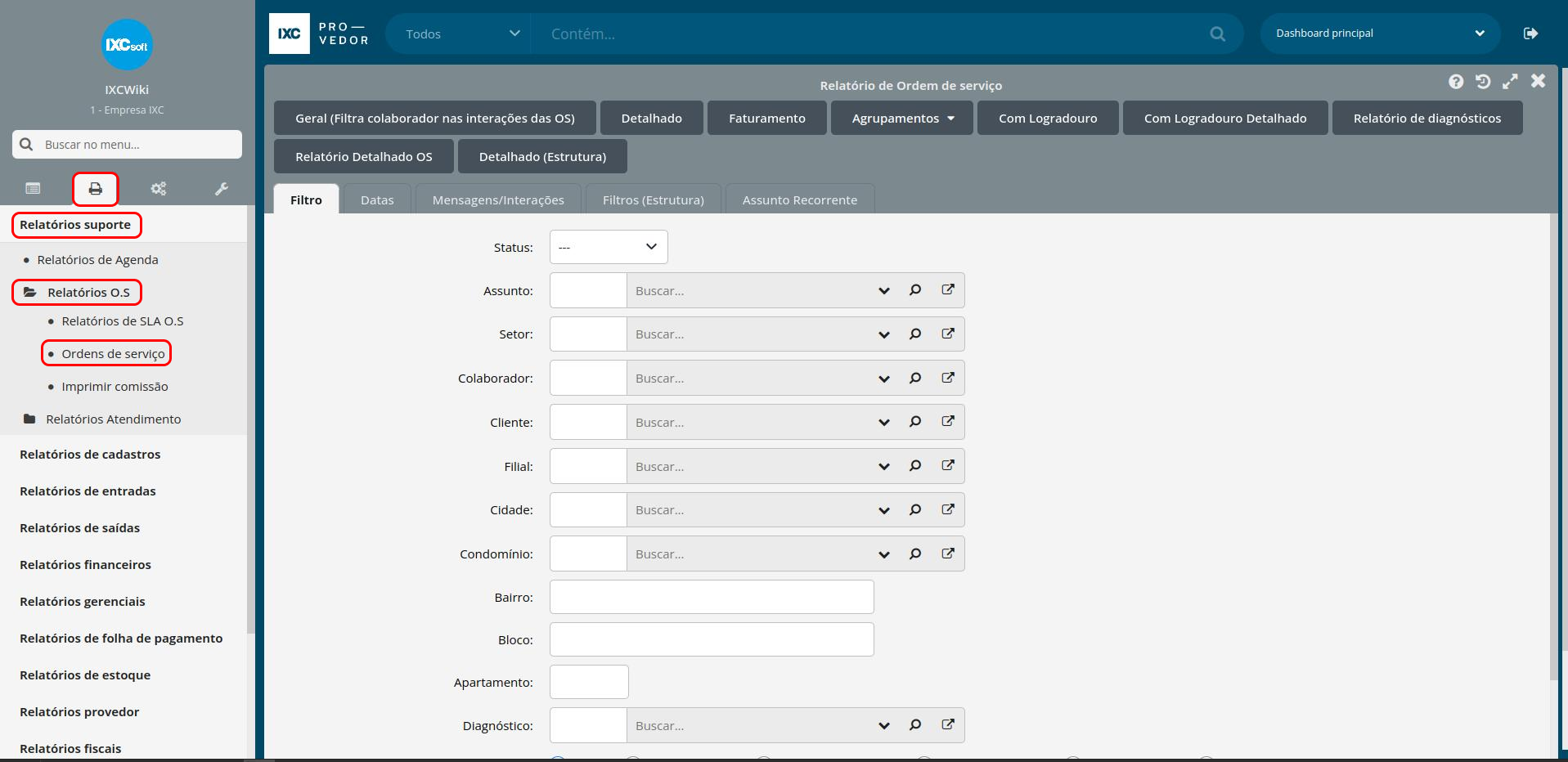Open Setor external link icon
Screen dimensions: 1568x762
pos(948,334)
